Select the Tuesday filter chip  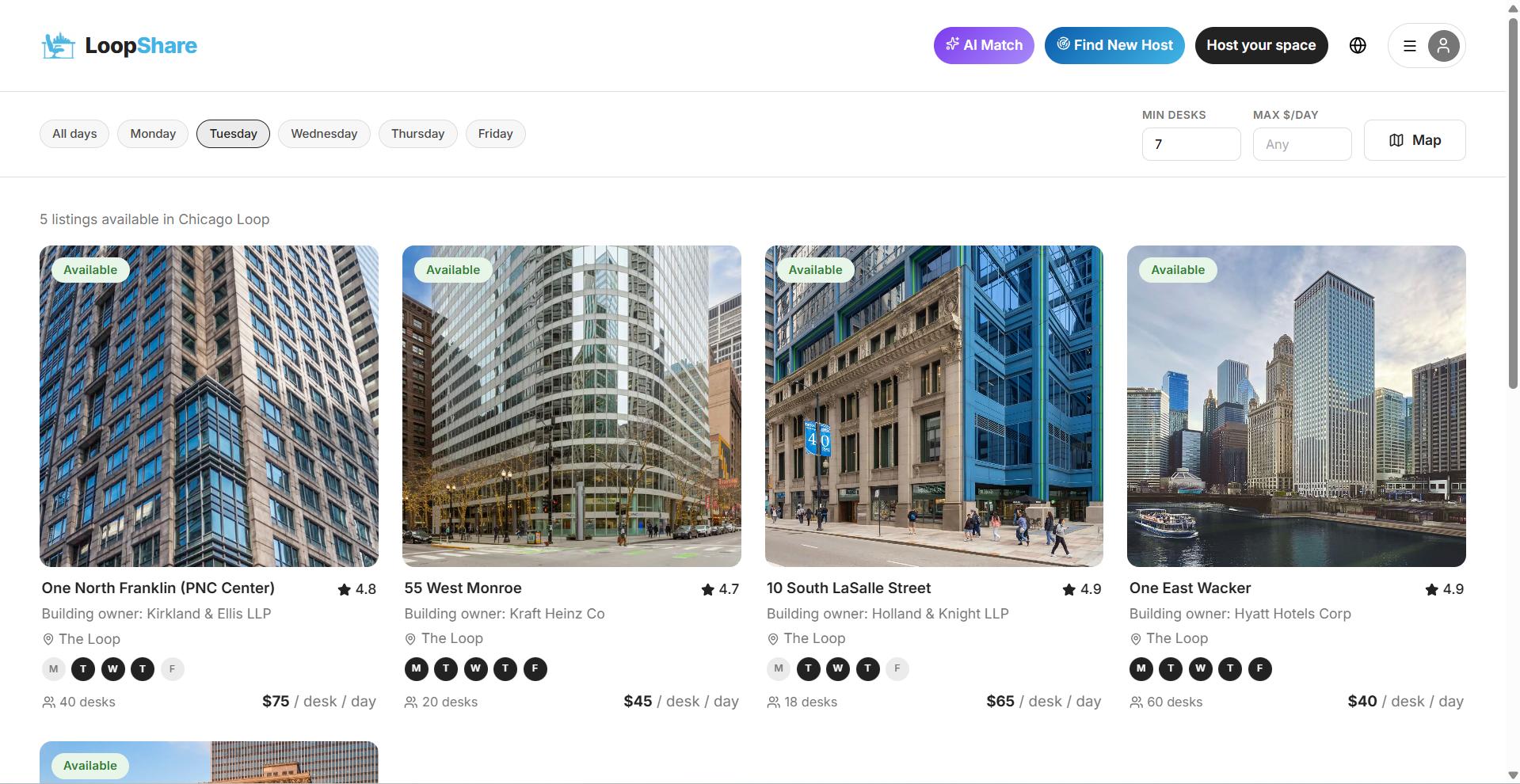point(233,134)
